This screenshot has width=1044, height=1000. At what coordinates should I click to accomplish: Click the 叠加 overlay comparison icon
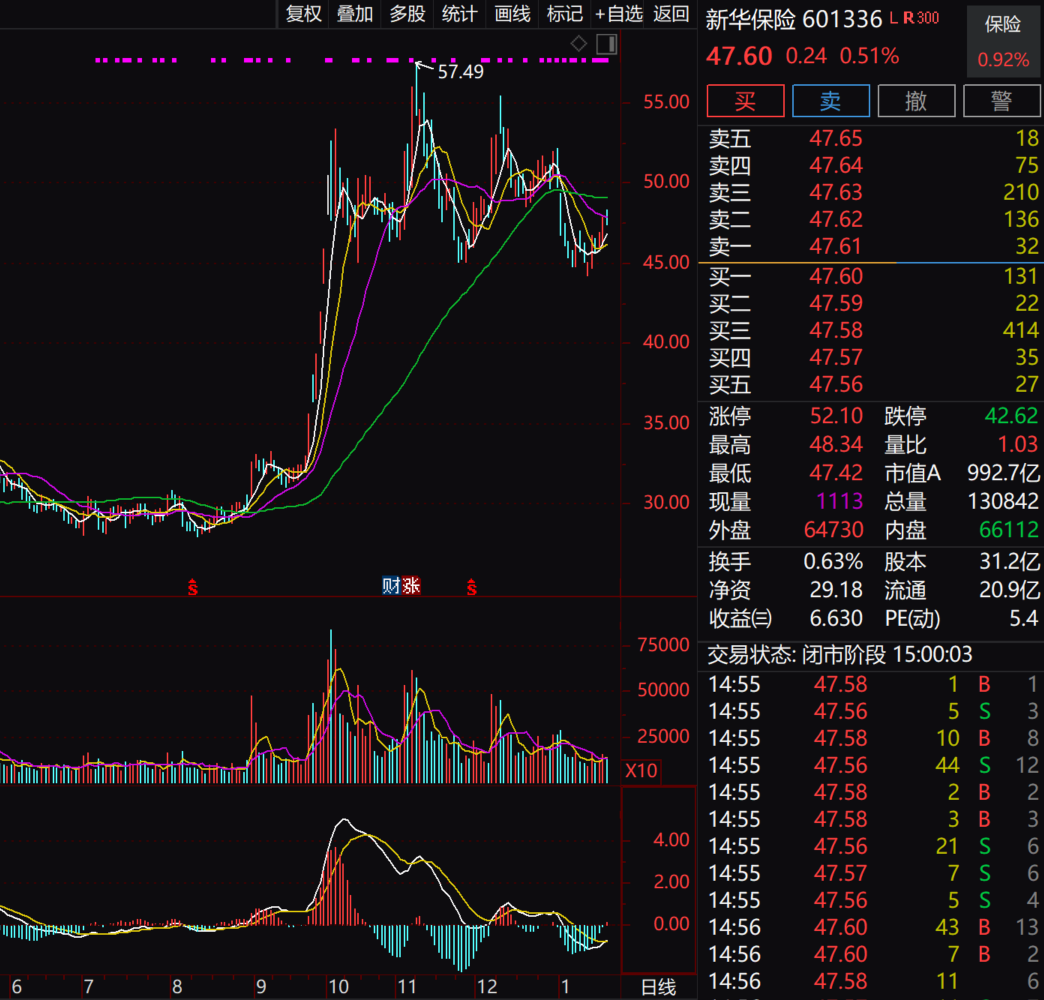pos(354,15)
